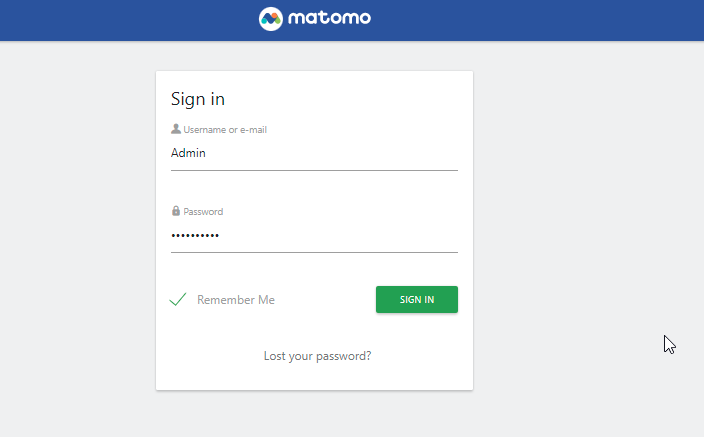Click the Admin text in username field
Image resolution: width=704 pixels, height=437 pixels.
click(x=188, y=154)
